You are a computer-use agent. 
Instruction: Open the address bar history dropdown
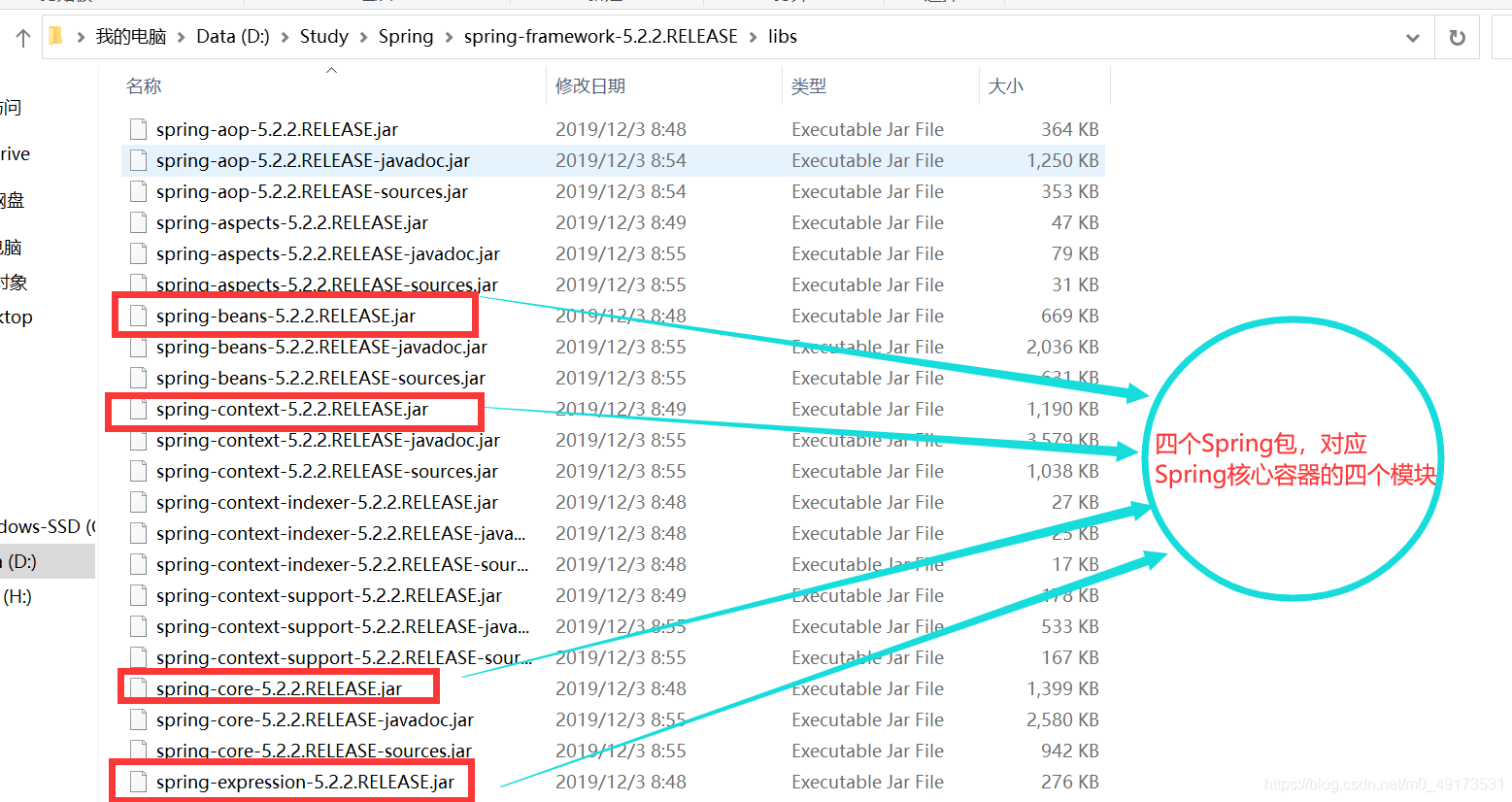(x=1413, y=38)
